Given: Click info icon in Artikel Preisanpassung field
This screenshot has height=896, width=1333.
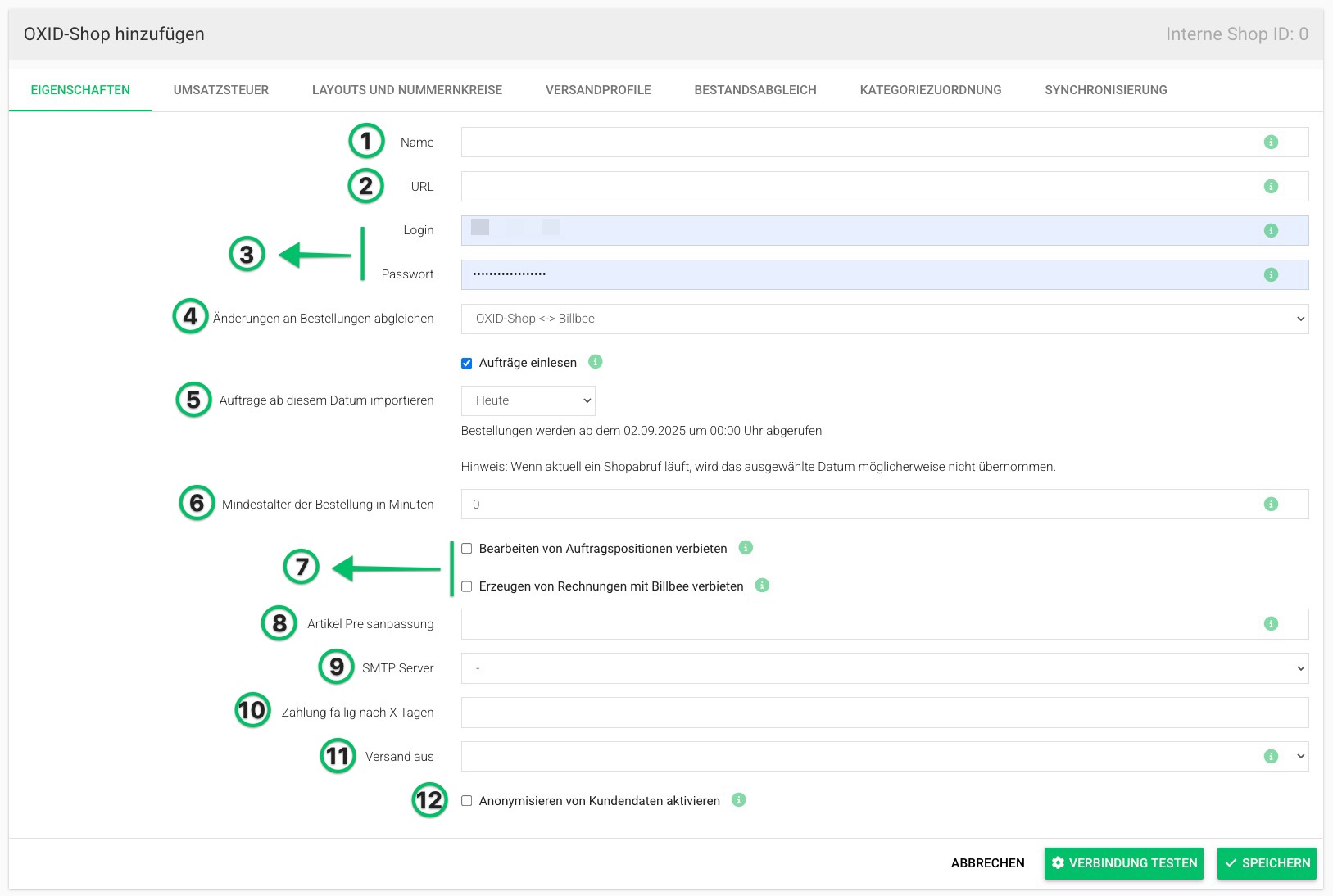Looking at the screenshot, I should coord(1271,624).
